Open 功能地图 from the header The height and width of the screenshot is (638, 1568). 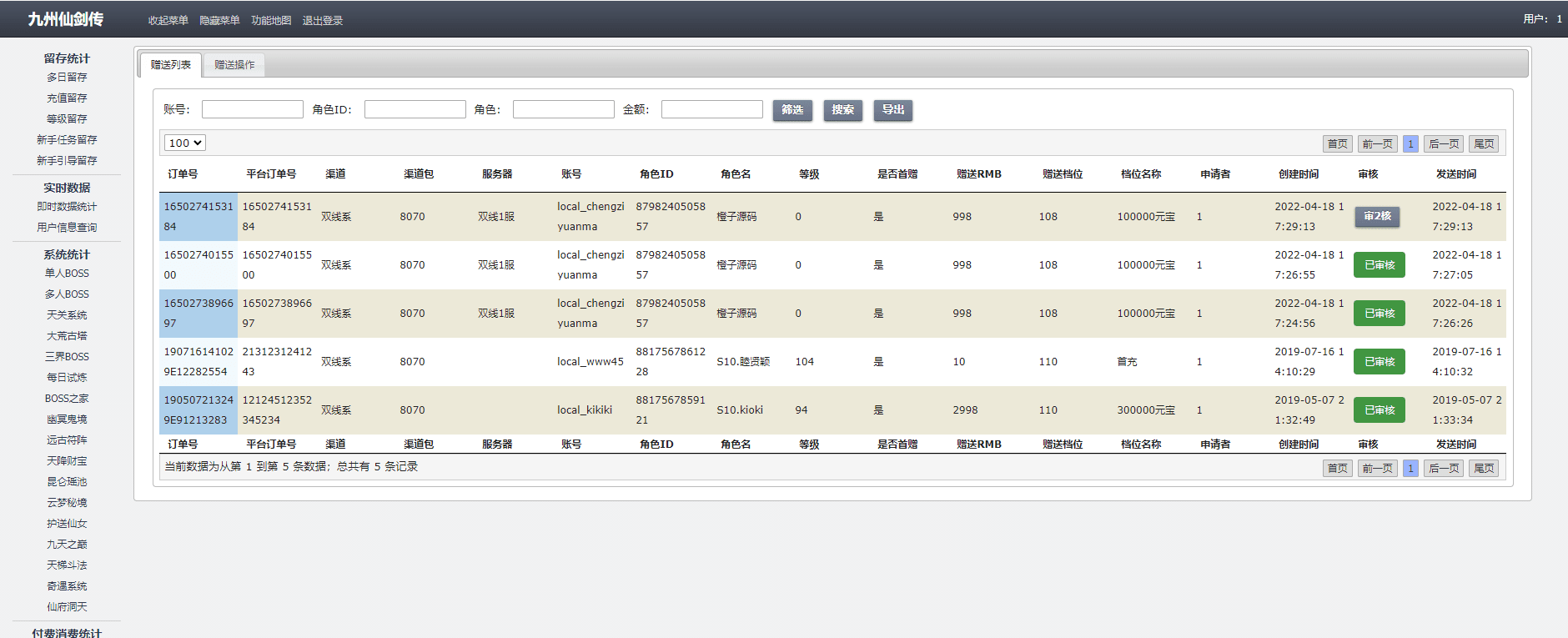pos(271,21)
